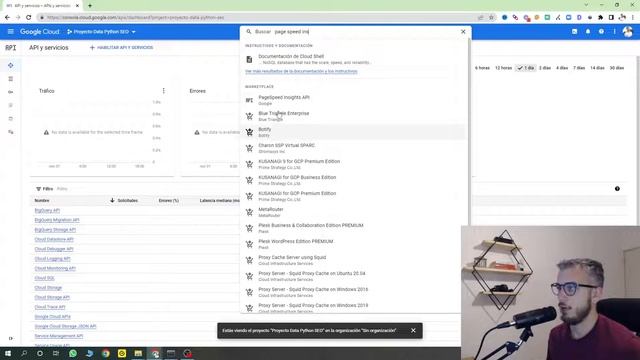Open Windows Start menu

(x=8, y=353)
